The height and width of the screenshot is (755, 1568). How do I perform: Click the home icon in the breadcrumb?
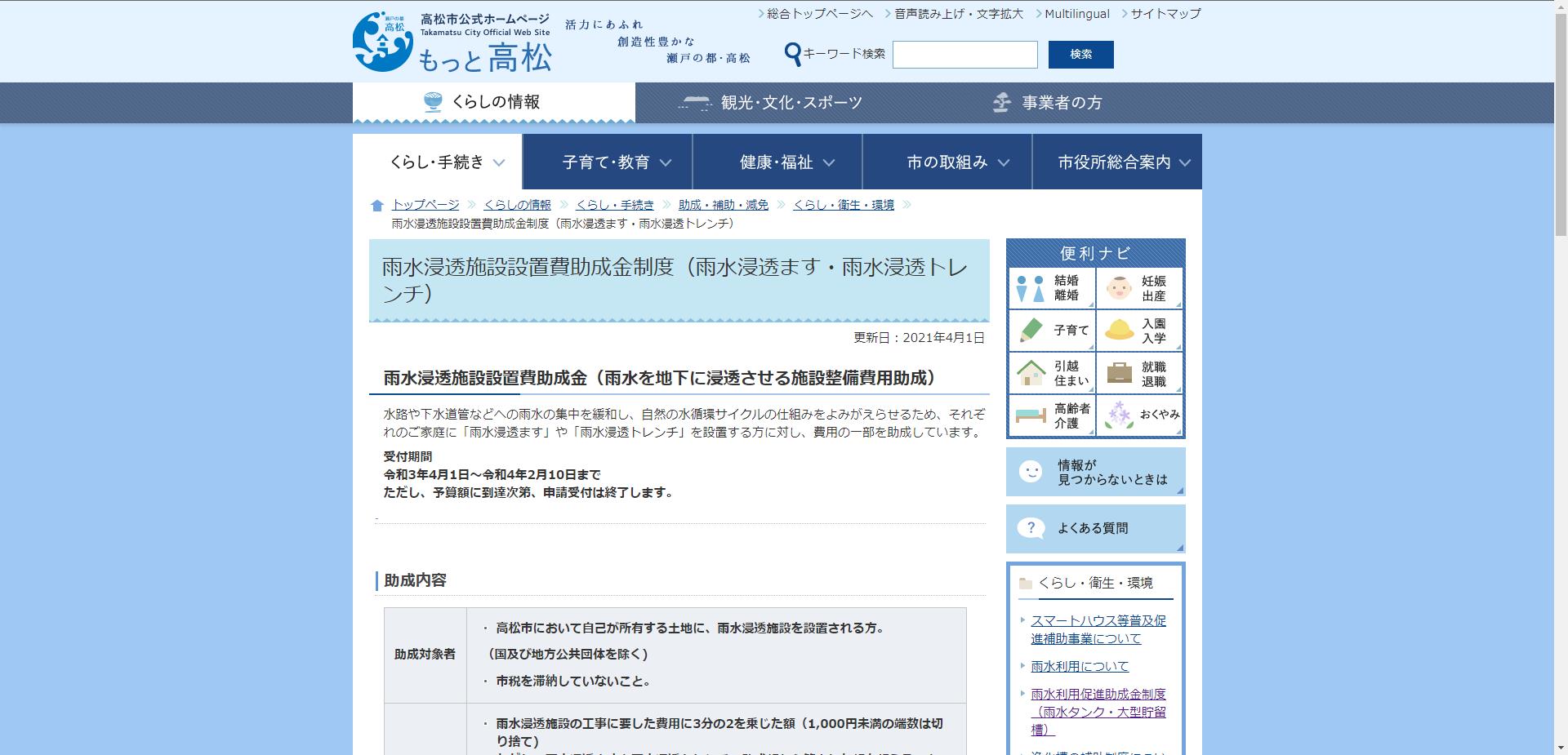click(x=376, y=204)
